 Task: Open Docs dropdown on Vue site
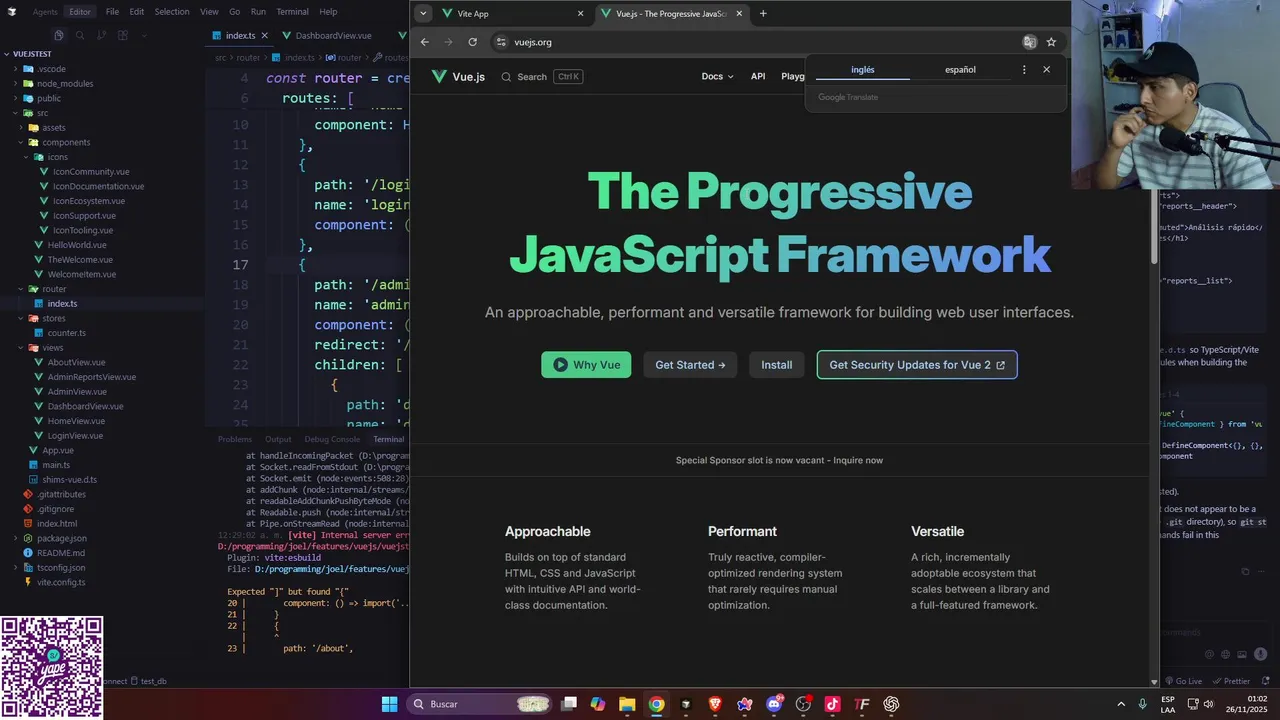point(717,77)
